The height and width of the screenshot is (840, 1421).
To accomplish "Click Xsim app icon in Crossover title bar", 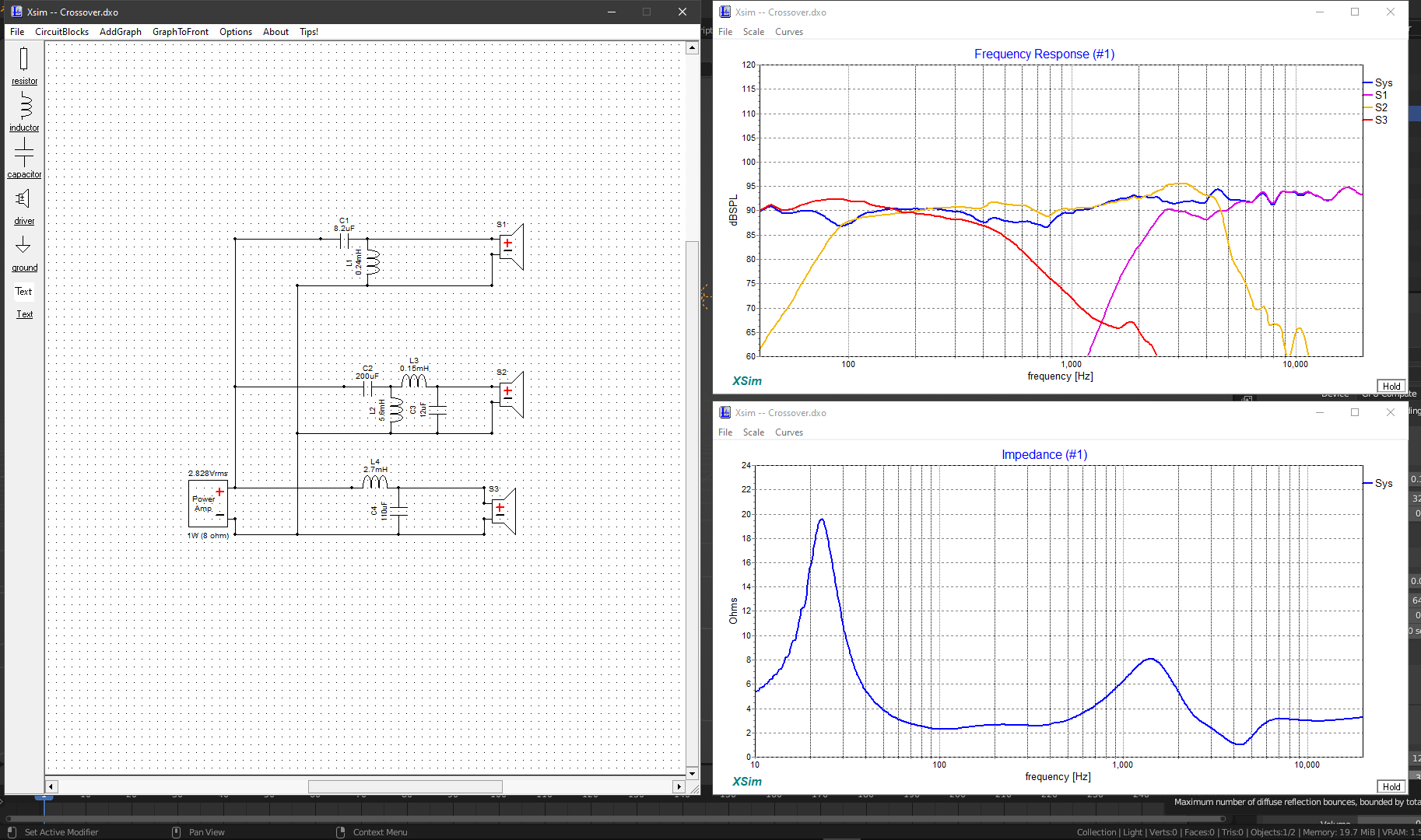I will pos(16,12).
